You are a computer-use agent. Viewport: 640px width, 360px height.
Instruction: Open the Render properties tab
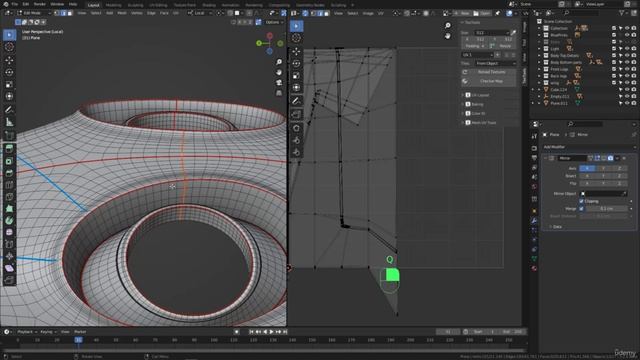[x=534, y=148]
